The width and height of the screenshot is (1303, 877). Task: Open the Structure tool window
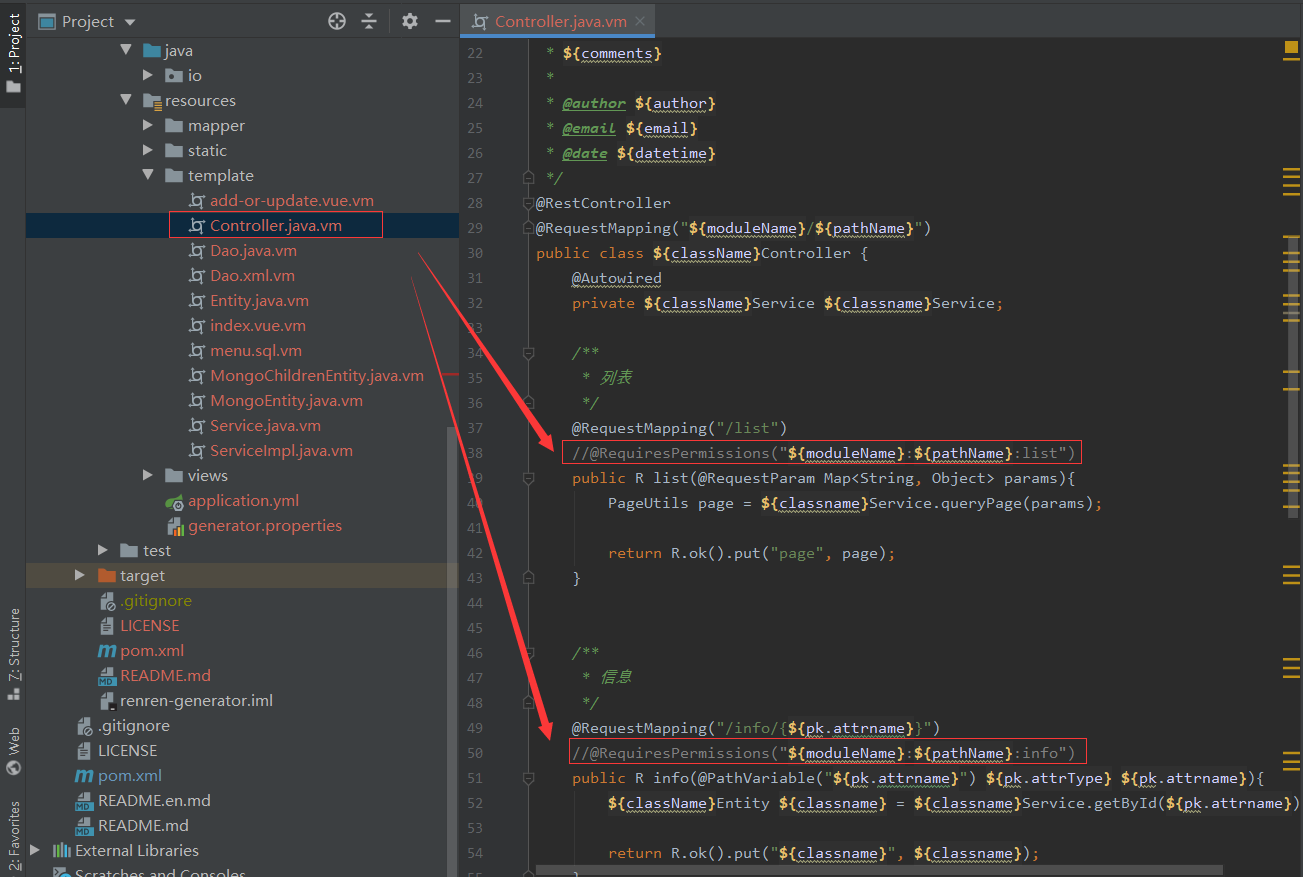[14, 652]
